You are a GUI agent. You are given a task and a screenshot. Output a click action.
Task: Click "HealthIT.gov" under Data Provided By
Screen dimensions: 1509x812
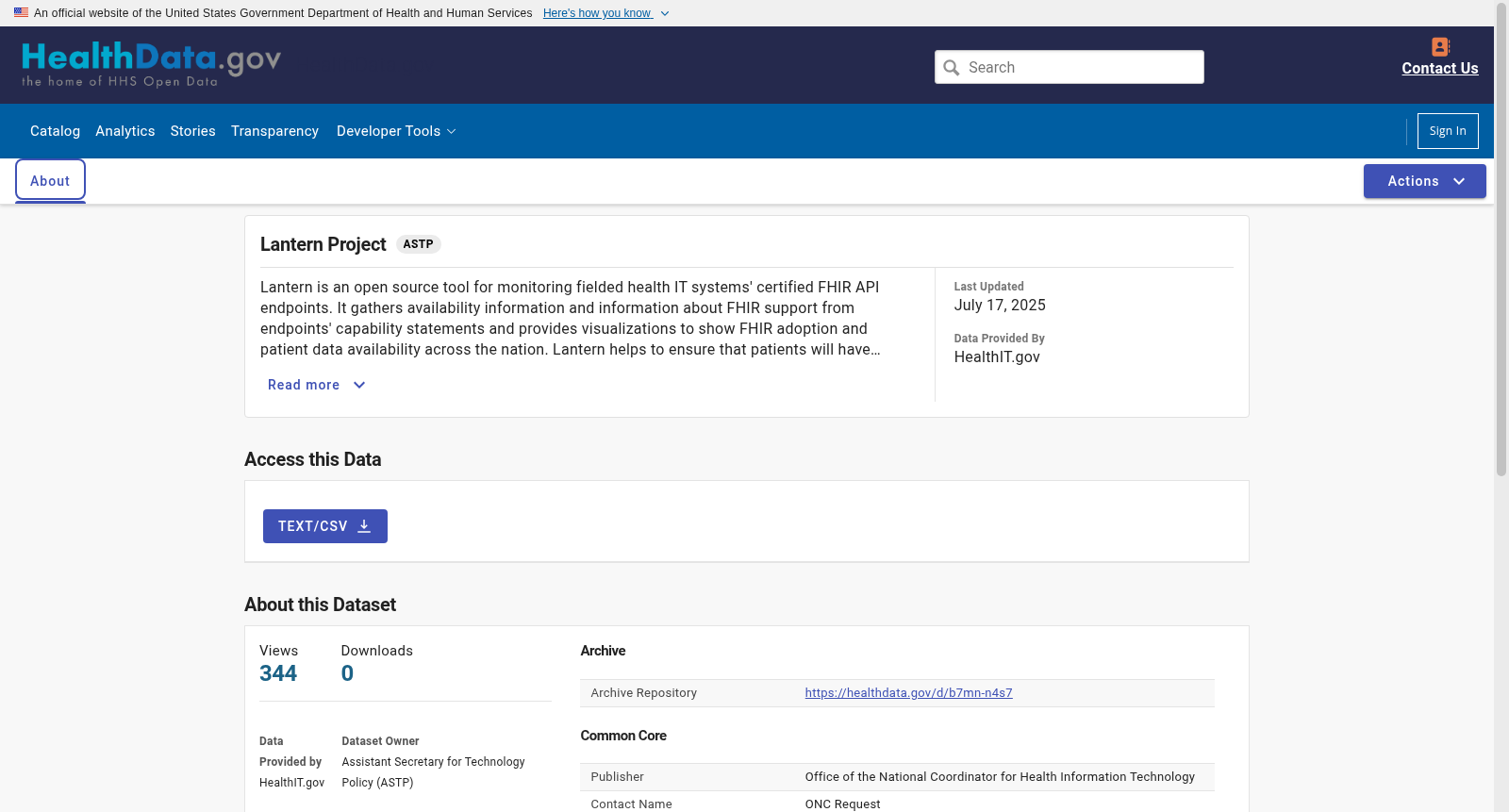click(997, 357)
